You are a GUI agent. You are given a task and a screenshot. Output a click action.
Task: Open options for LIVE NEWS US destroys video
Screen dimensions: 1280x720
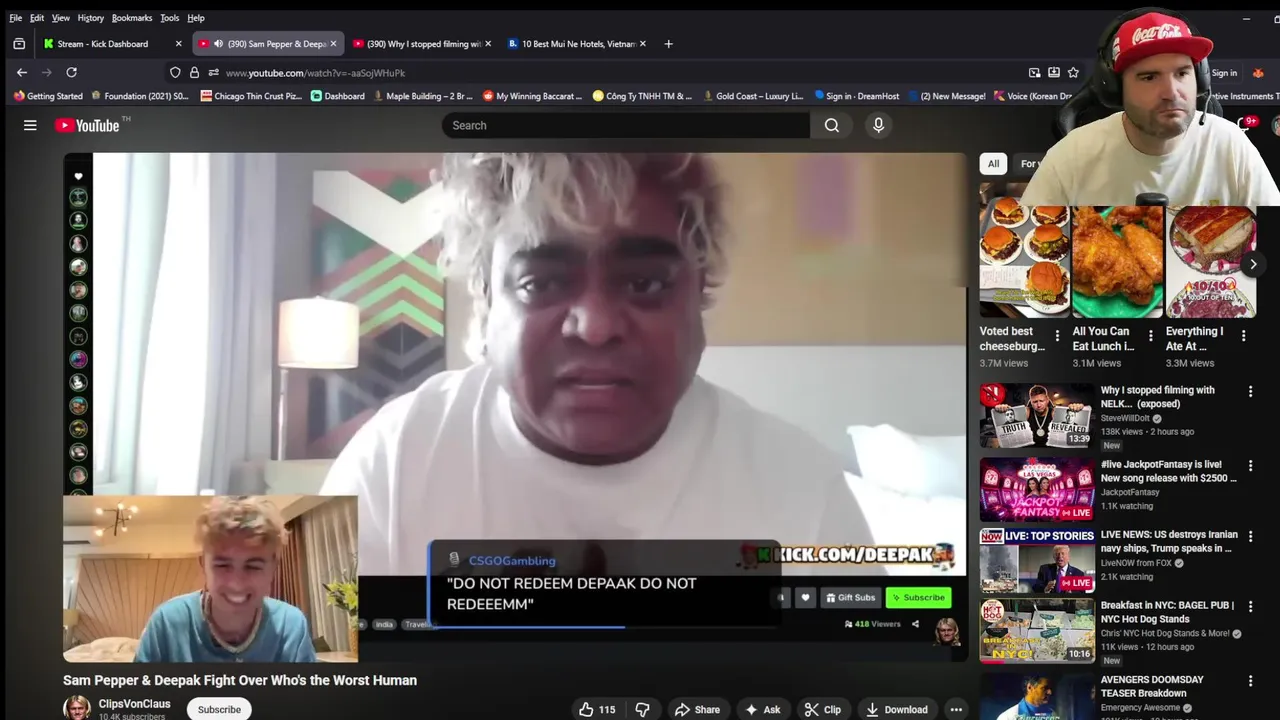[x=1250, y=536]
